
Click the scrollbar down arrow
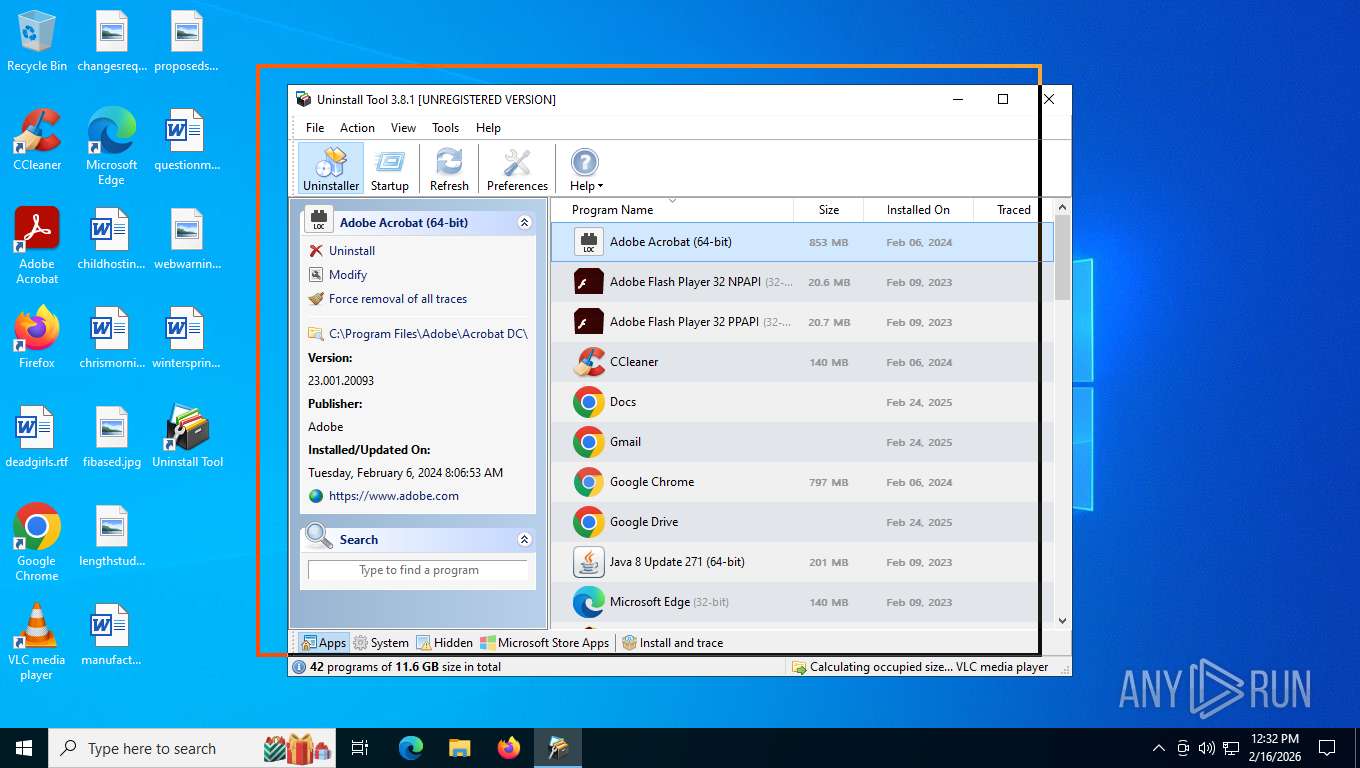1062,620
